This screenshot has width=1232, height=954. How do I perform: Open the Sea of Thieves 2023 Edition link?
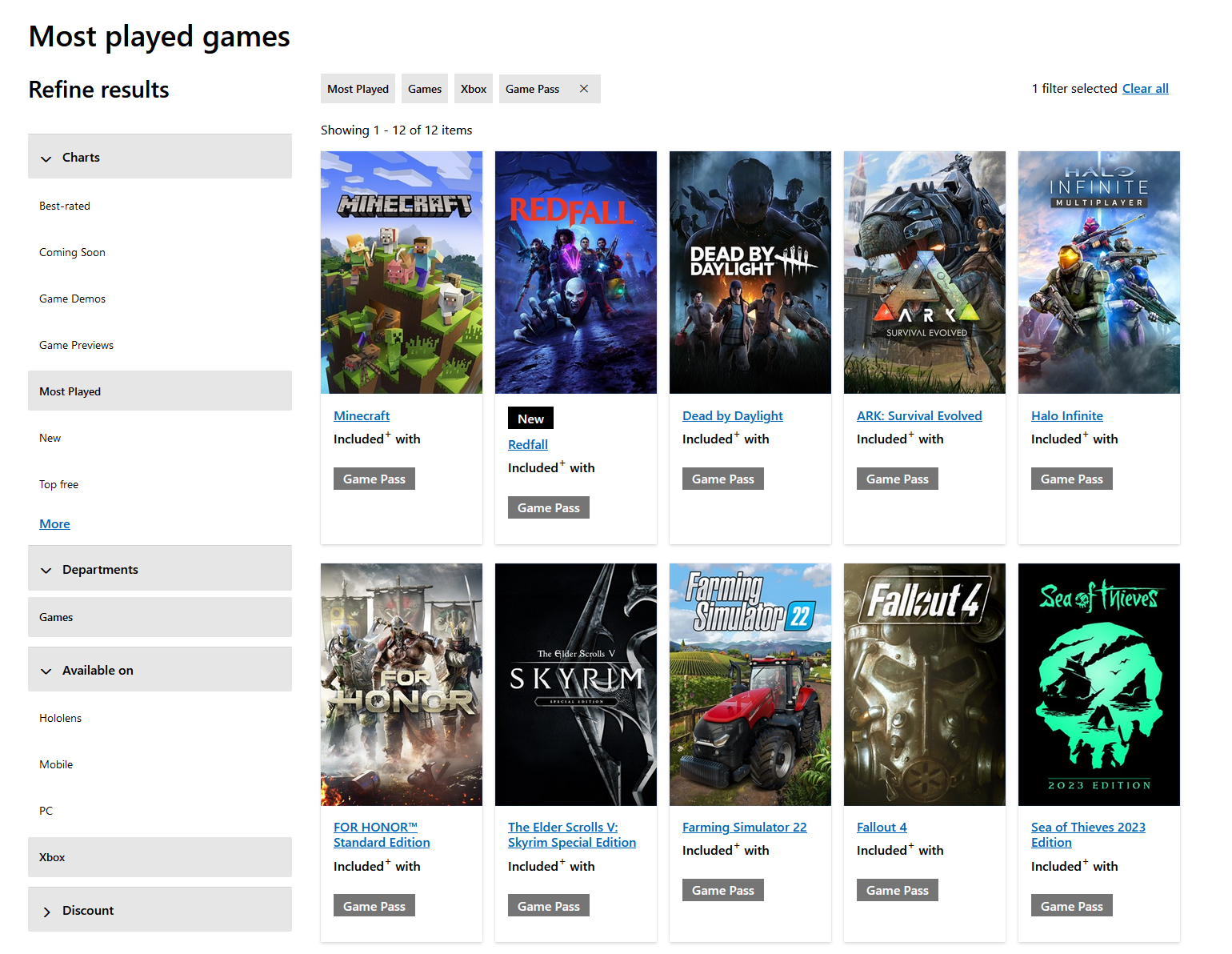pyautogui.click(x=1088, y=835)
